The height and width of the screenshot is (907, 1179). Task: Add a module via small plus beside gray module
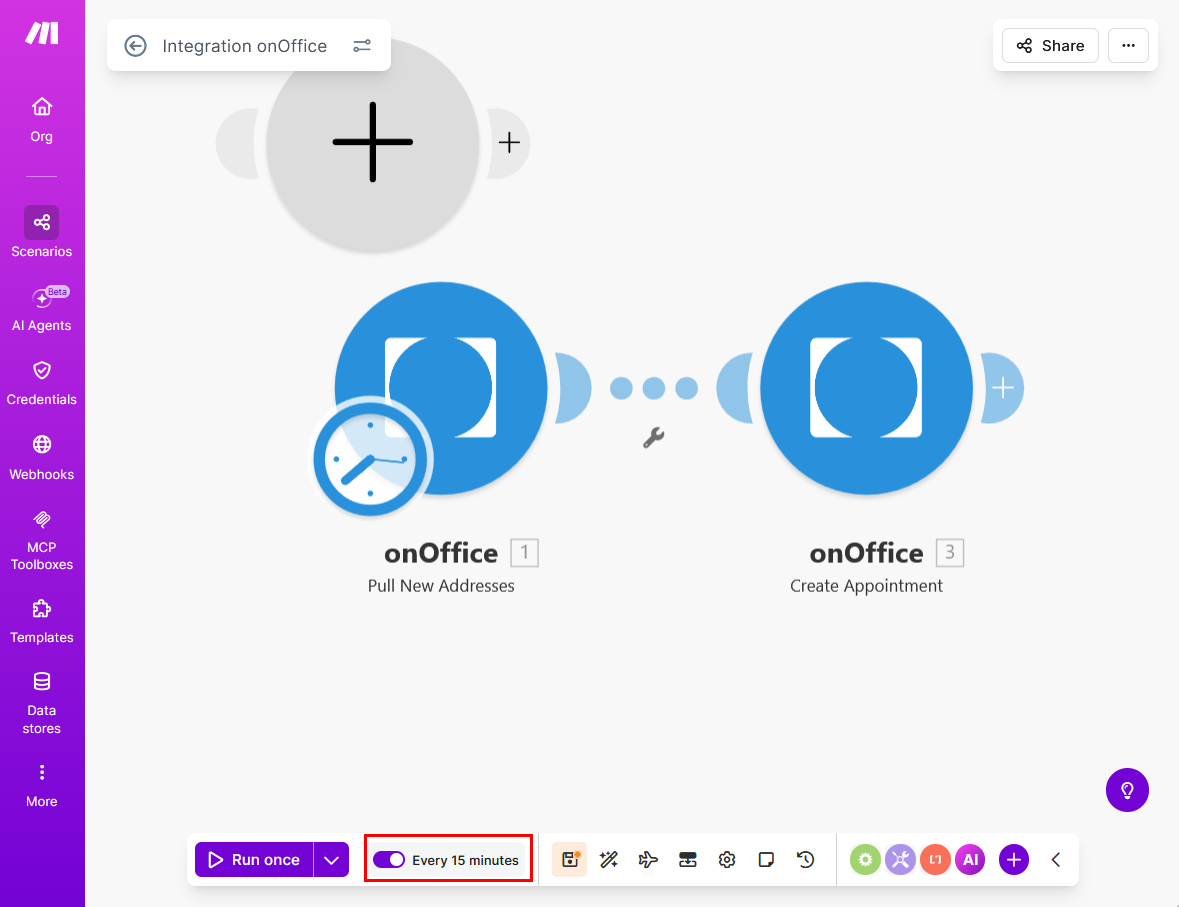tap(509, 142)
